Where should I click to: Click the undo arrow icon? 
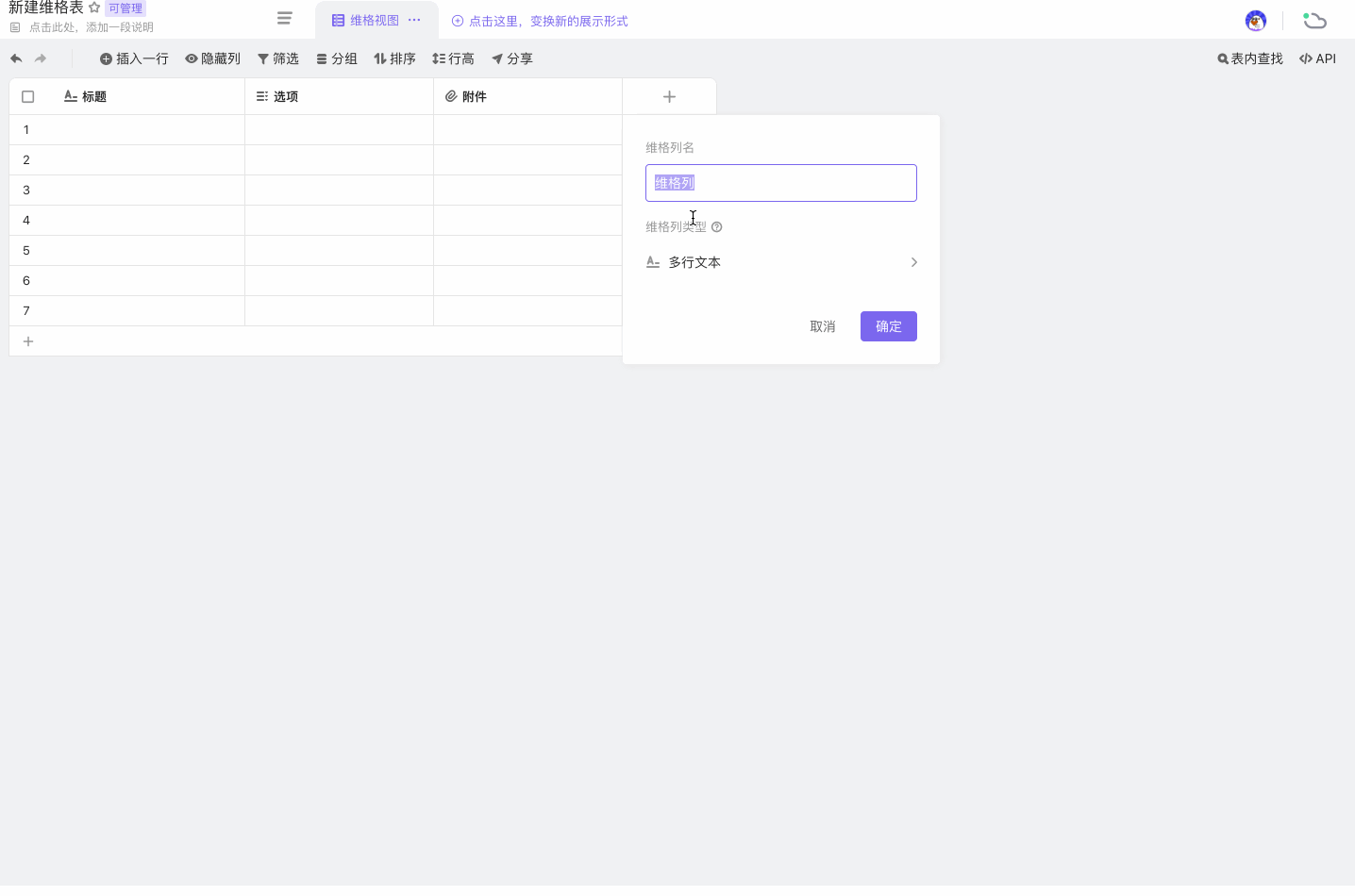(16, 58)
